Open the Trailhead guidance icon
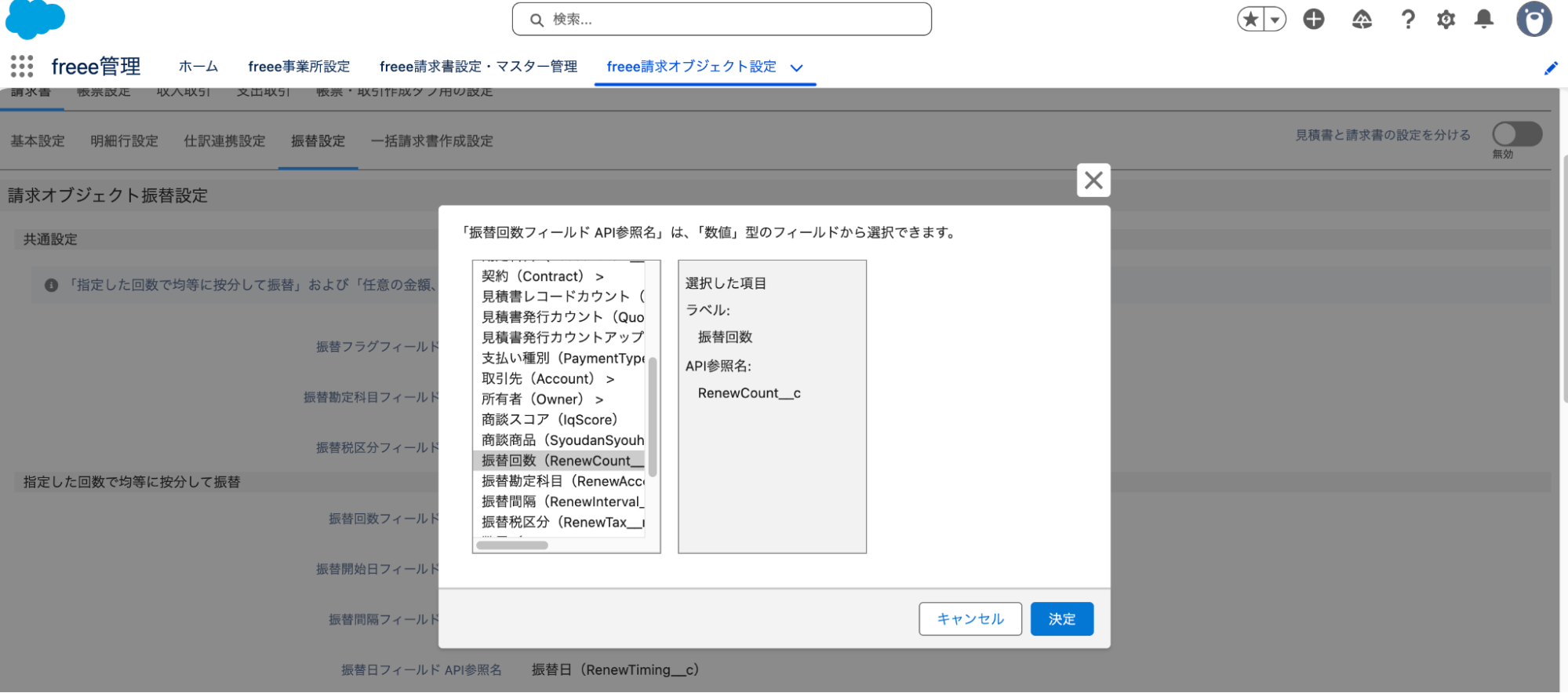Viewport: 1568px width, 693px height. (x=1362, y=19)
